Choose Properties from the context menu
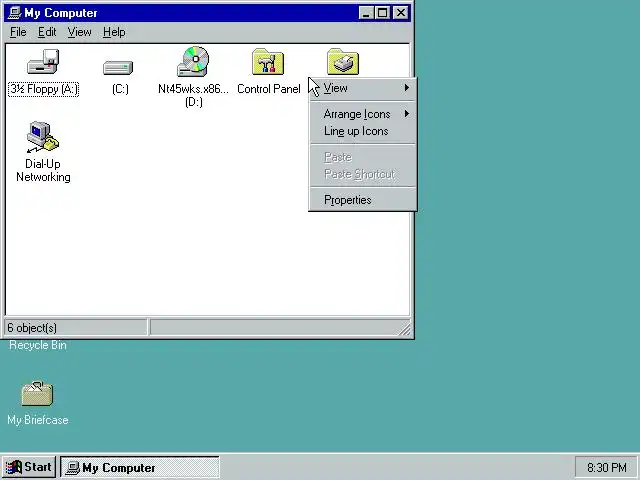The image size is (640, 480). click(362, 200)
